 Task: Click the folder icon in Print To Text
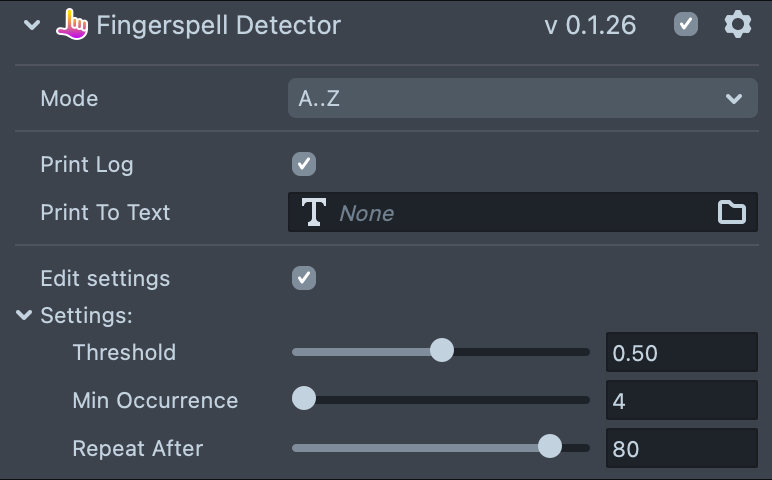point(732,212)
